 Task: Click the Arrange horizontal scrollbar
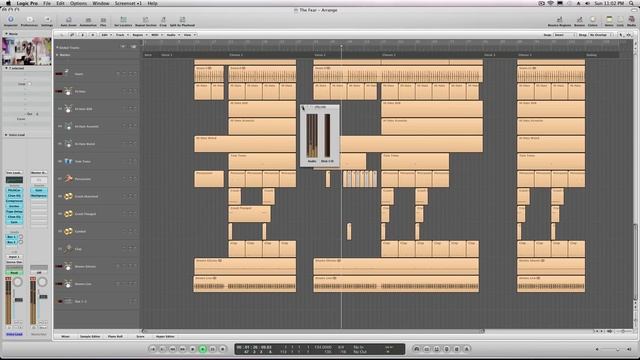[312, 331]
